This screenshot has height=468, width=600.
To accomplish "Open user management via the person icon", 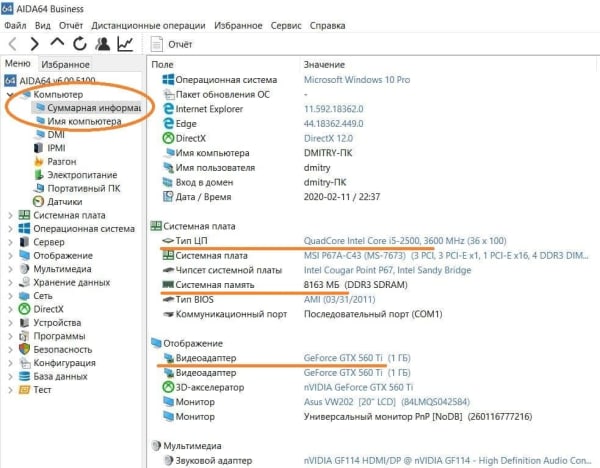I will pyautogui.click(x=103, y=44).
